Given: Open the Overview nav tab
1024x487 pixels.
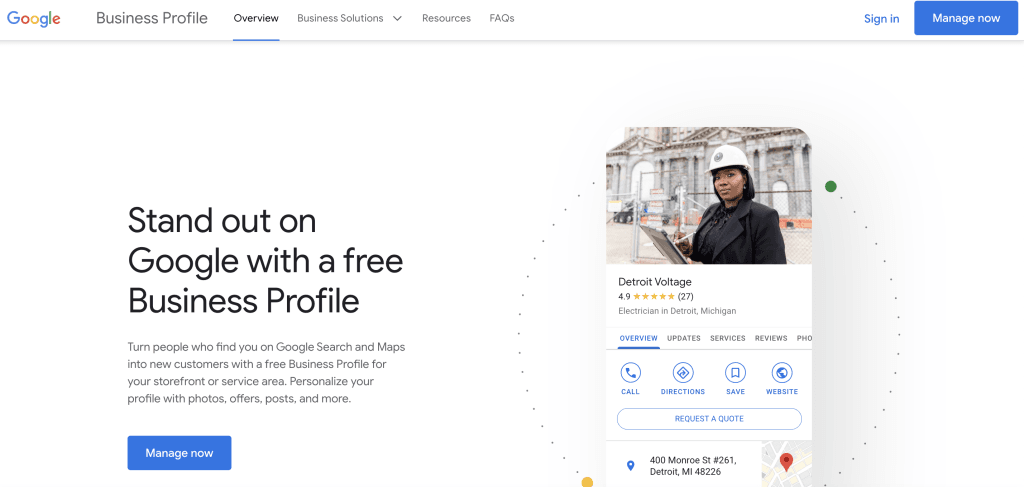Looking at the screenshot, I should click(x=256, y=18).
